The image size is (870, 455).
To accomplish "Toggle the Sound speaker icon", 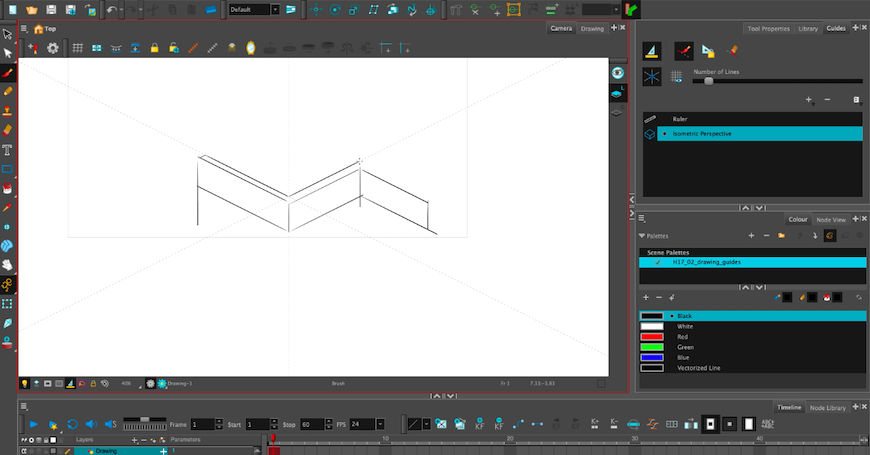I will click(91, 424).
